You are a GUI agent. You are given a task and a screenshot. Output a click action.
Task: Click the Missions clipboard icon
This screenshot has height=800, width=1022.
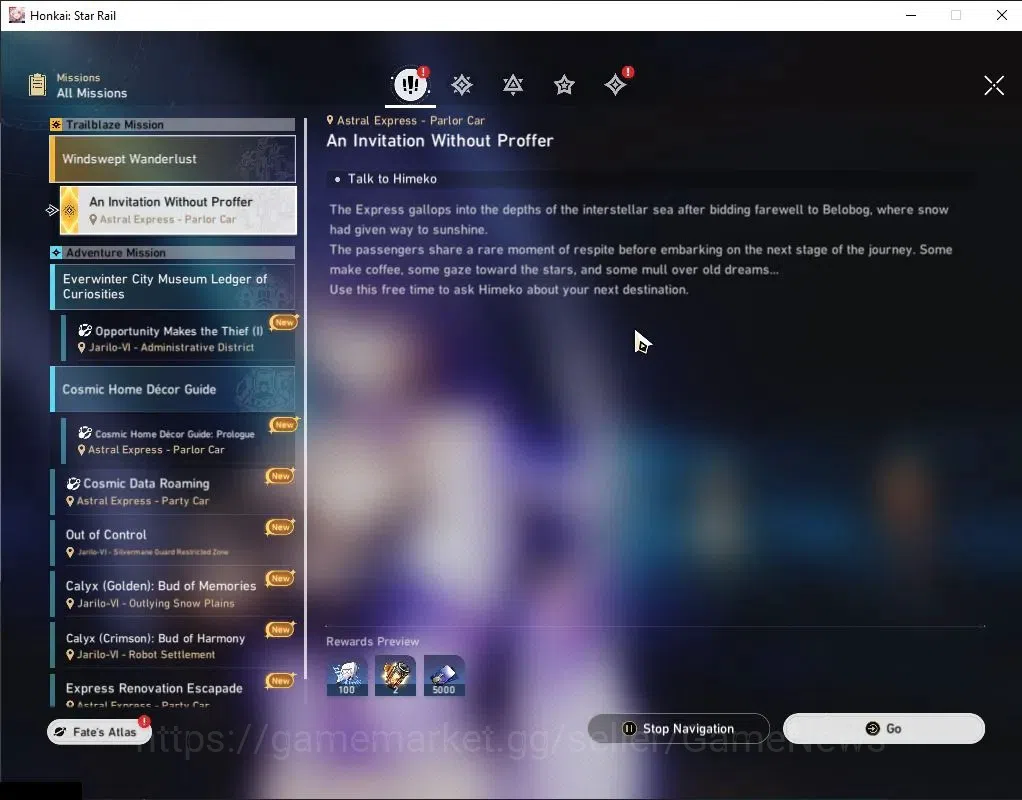tap(38, 85)
